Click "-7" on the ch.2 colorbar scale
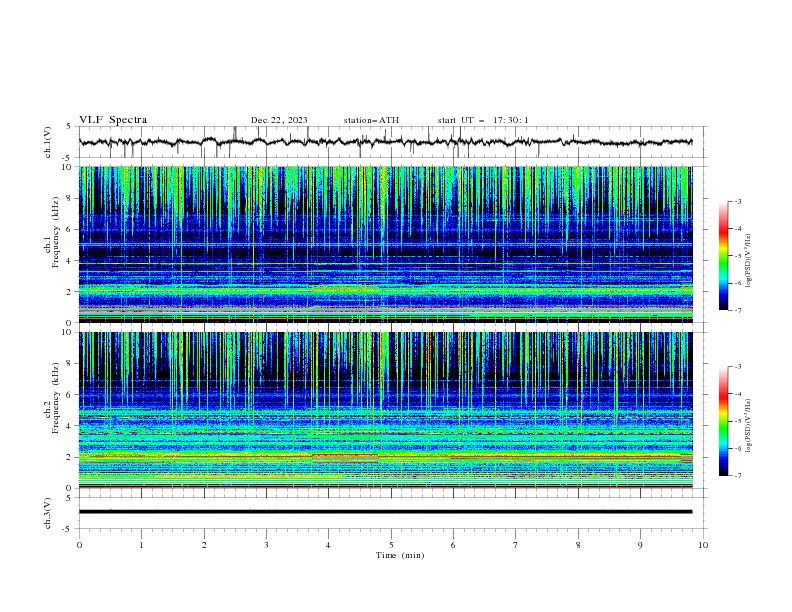792x612 pixels. 738,476
